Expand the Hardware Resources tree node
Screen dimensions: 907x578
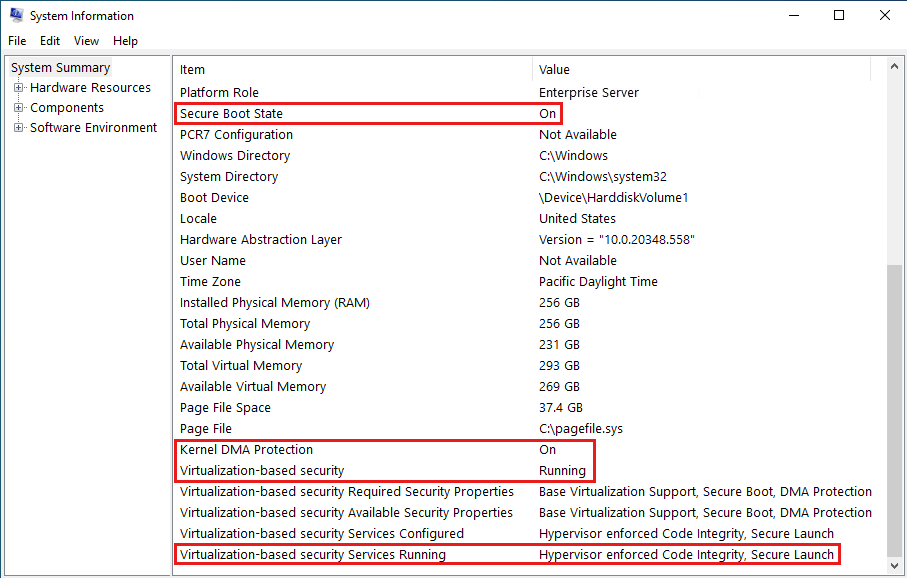tap(18, 88)
